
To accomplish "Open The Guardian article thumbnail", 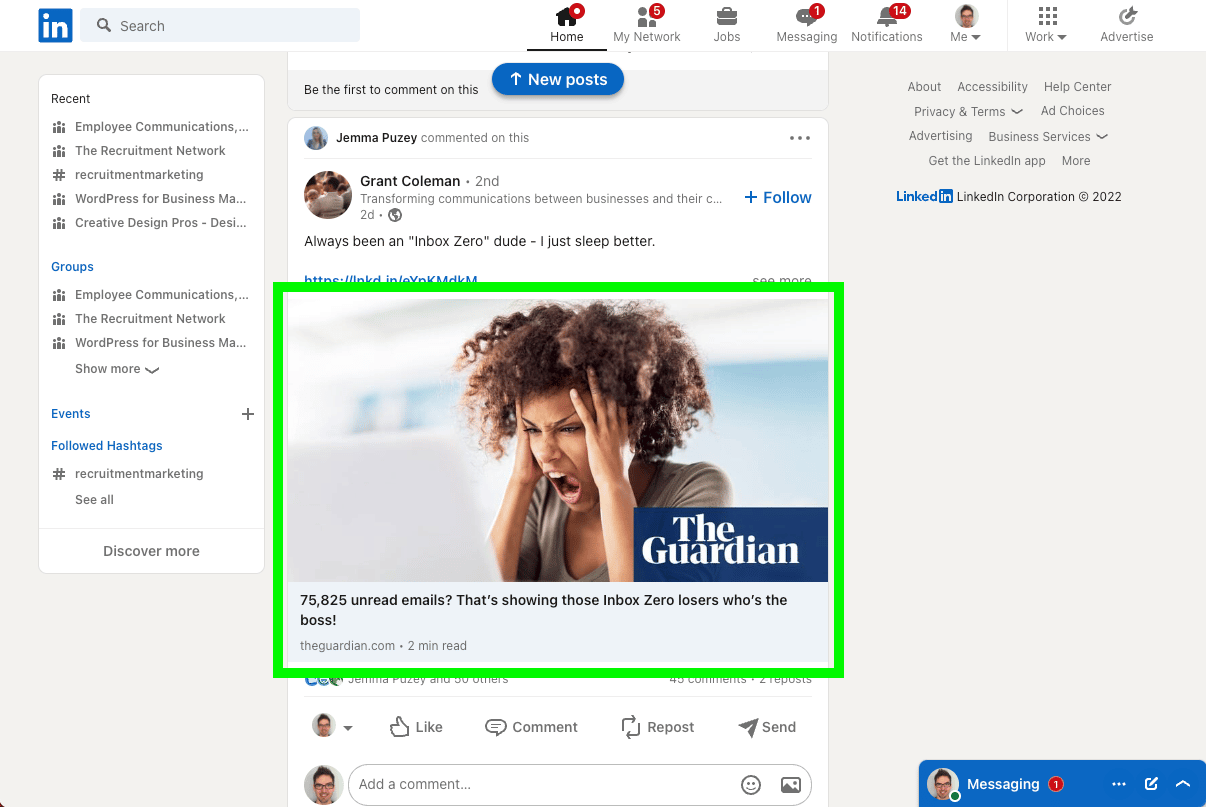I will pyautogui.click(x=558, y=440).
